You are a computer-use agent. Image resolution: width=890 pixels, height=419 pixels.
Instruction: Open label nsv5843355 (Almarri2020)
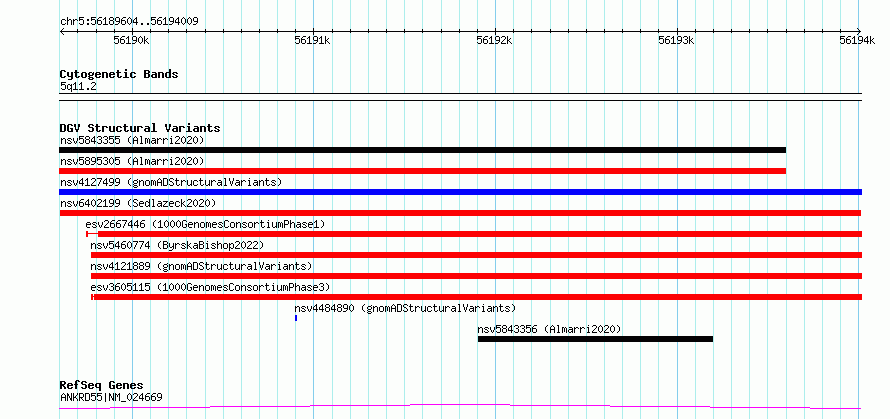[x=132, y=140]
